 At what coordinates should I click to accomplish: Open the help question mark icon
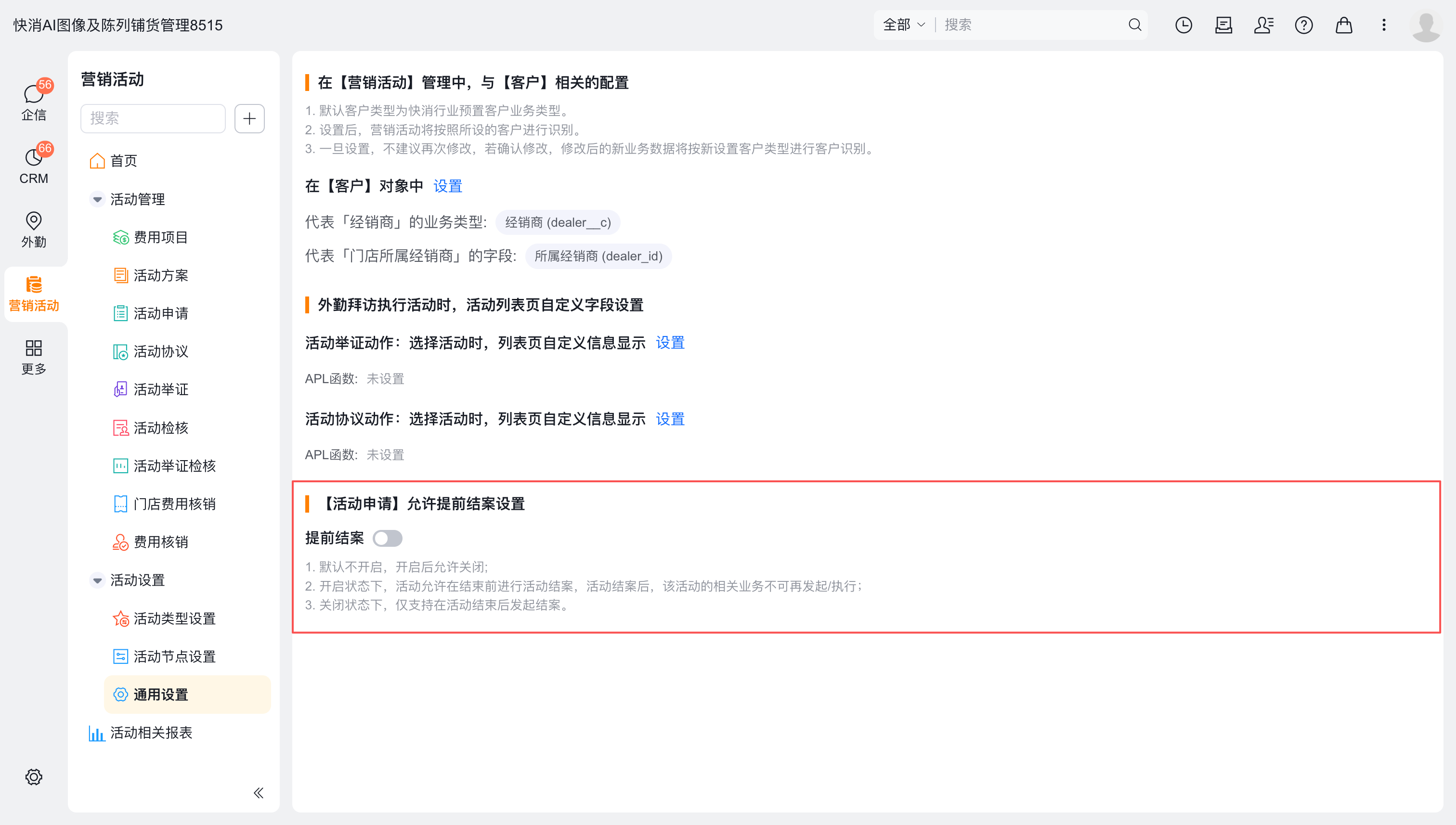click(x=1304, y=25)
